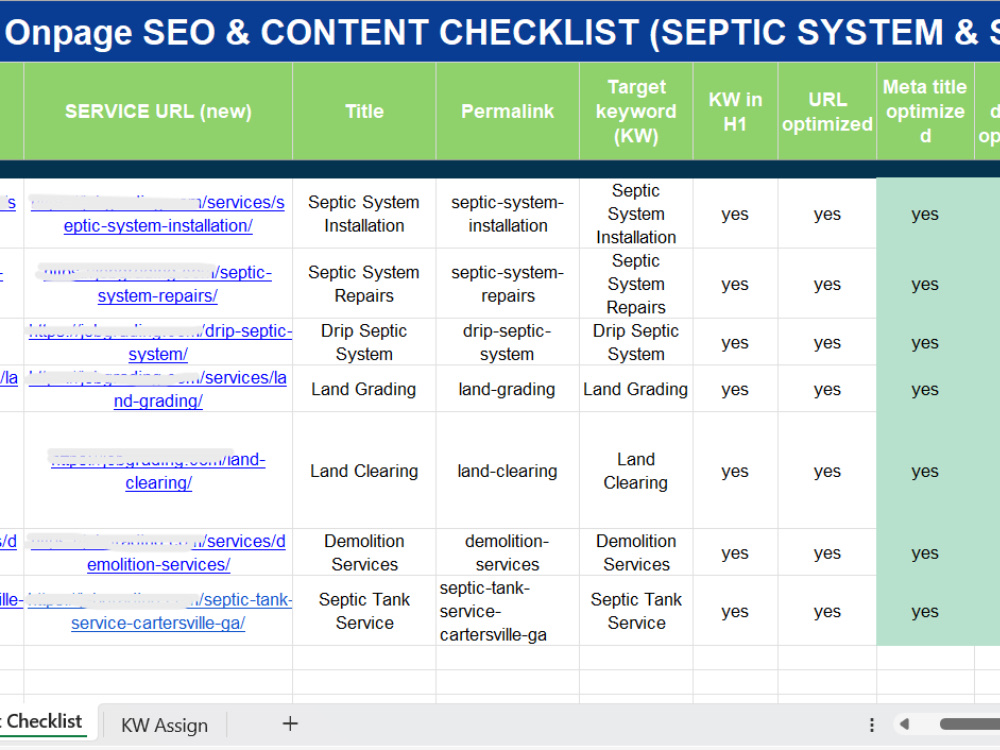Select permalink cell 'drip-septic-system'
1000x750 pixels.
[508, 342]
